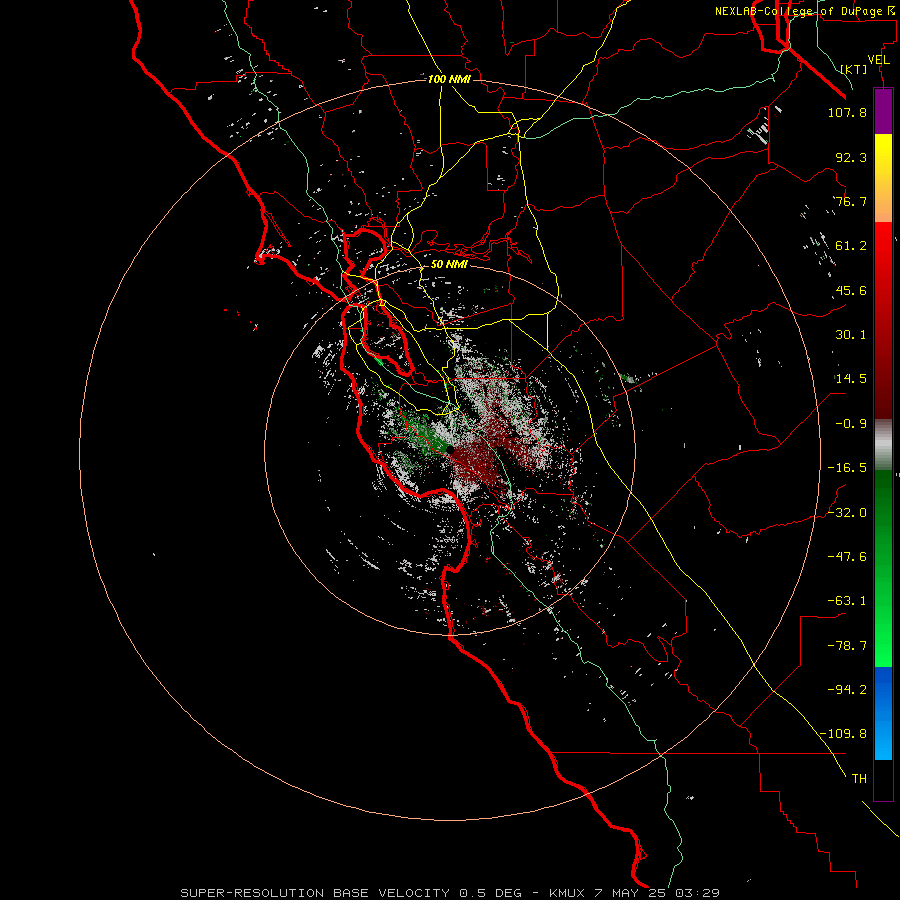Click the 76.7 velocity scale value

click(x=851, y=201)
